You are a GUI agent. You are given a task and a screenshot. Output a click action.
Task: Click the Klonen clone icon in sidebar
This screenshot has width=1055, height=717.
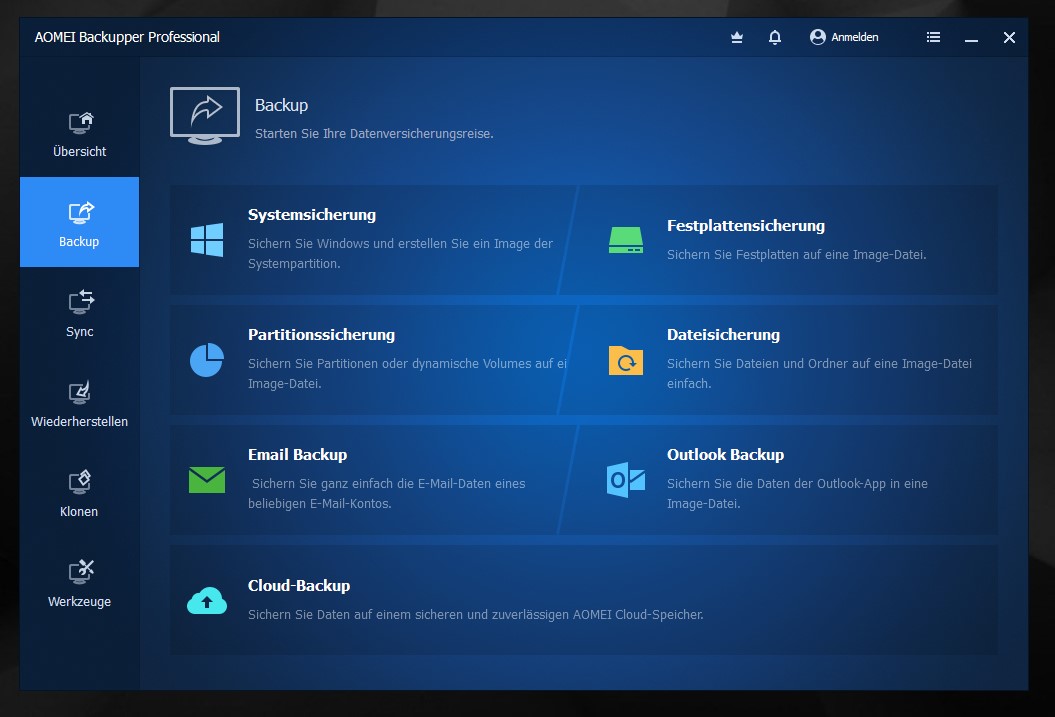pos(79,482)
